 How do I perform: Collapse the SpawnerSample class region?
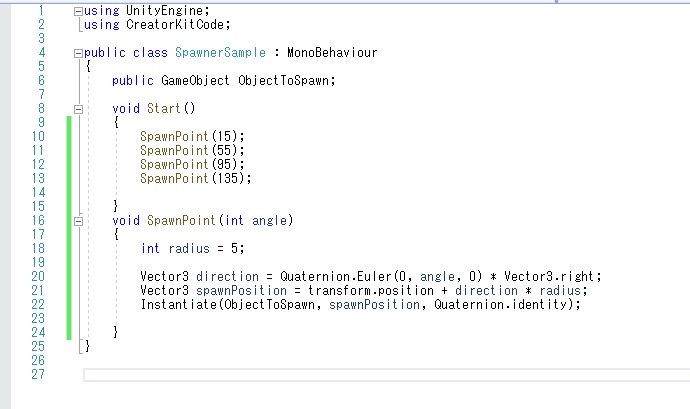[78, 53]
